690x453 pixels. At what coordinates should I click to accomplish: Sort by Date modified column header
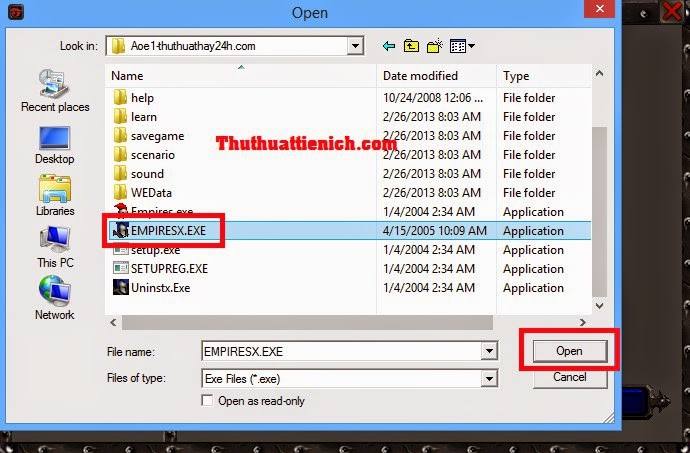point(437,76)
